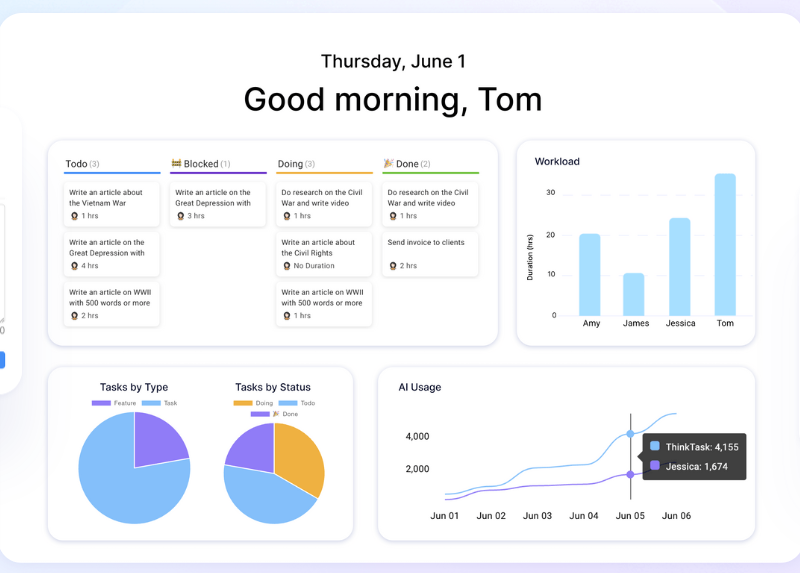Select the Todo column header

[x=76, y=164]
